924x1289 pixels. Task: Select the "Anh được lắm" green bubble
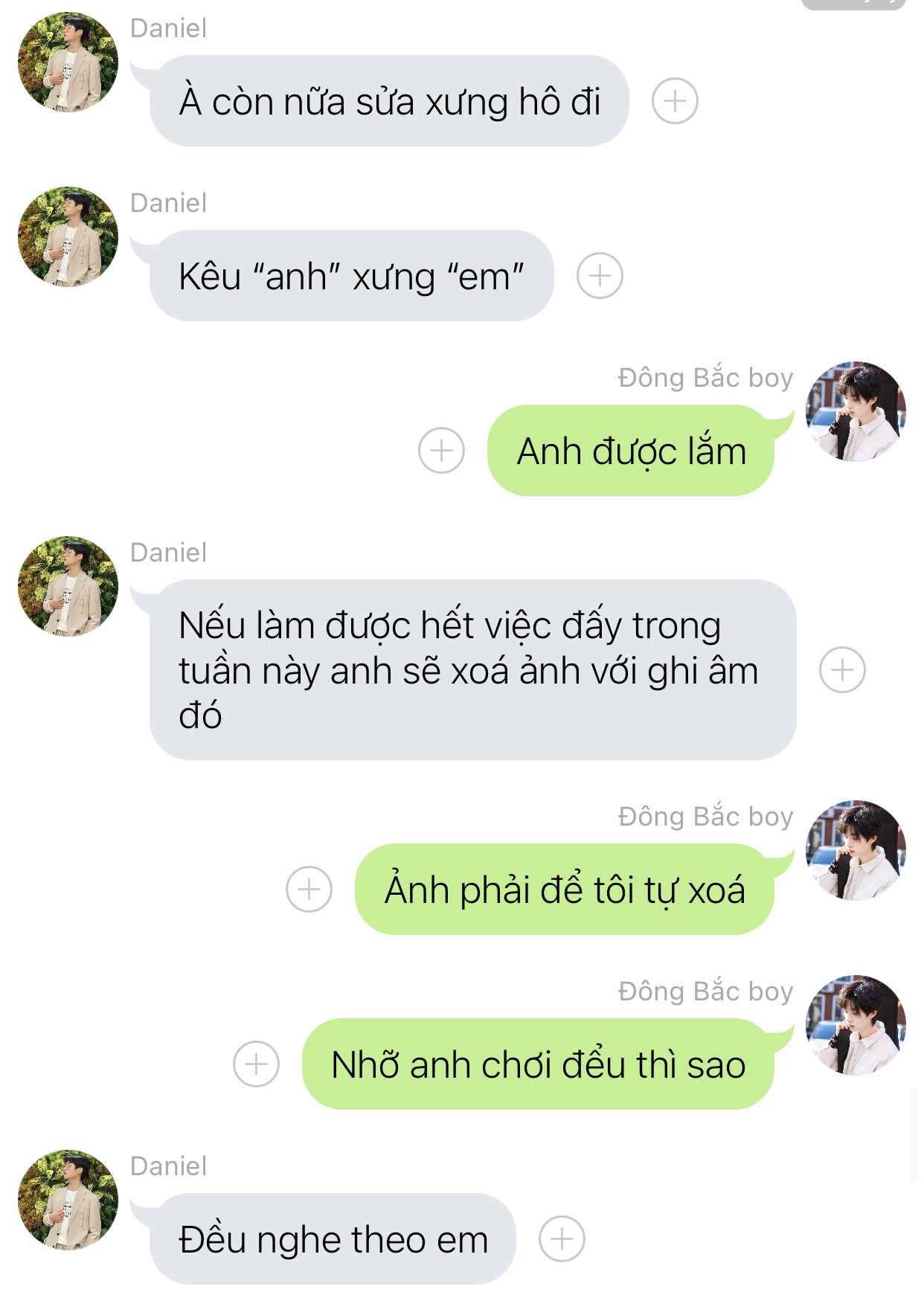pyautogui.click(x=631, y=450)
